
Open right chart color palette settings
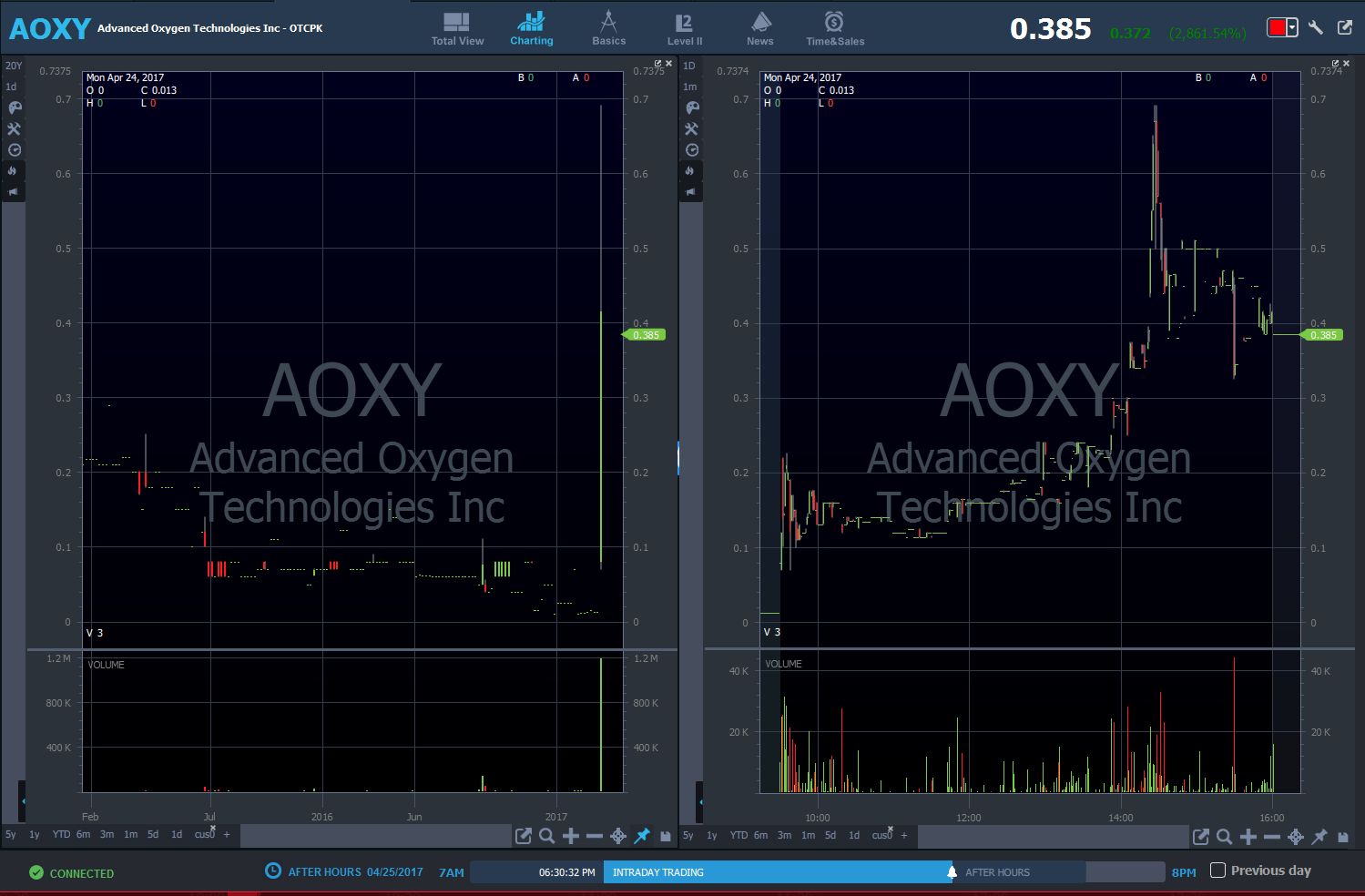[692, 107]
